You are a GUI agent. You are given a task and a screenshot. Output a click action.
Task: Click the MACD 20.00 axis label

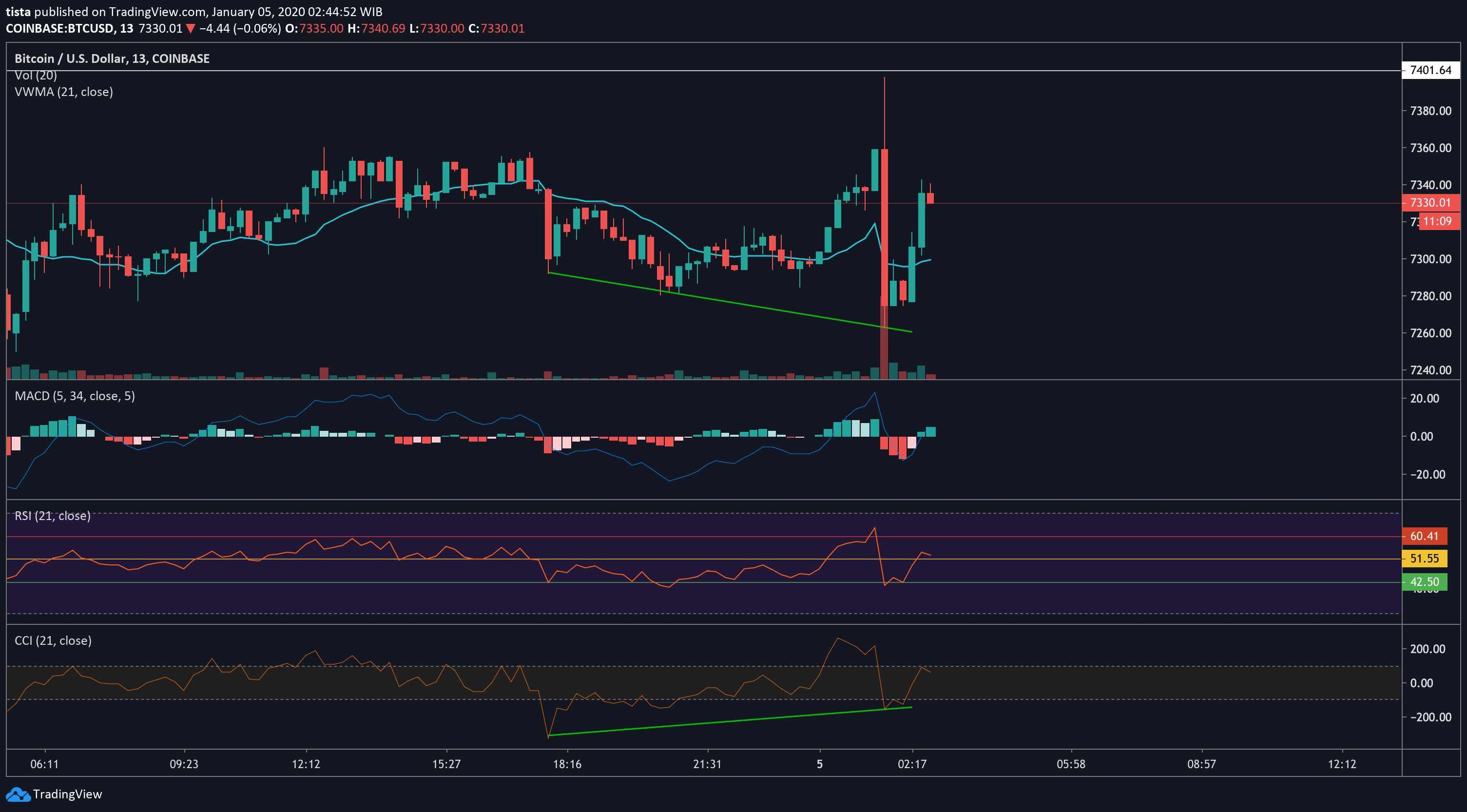tap(1424, 399)
